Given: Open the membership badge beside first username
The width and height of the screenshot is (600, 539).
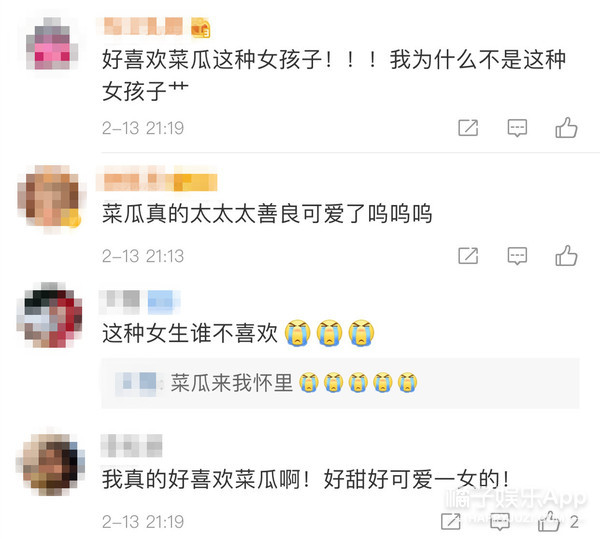Looking at the screenshot, I should [201, 28].
